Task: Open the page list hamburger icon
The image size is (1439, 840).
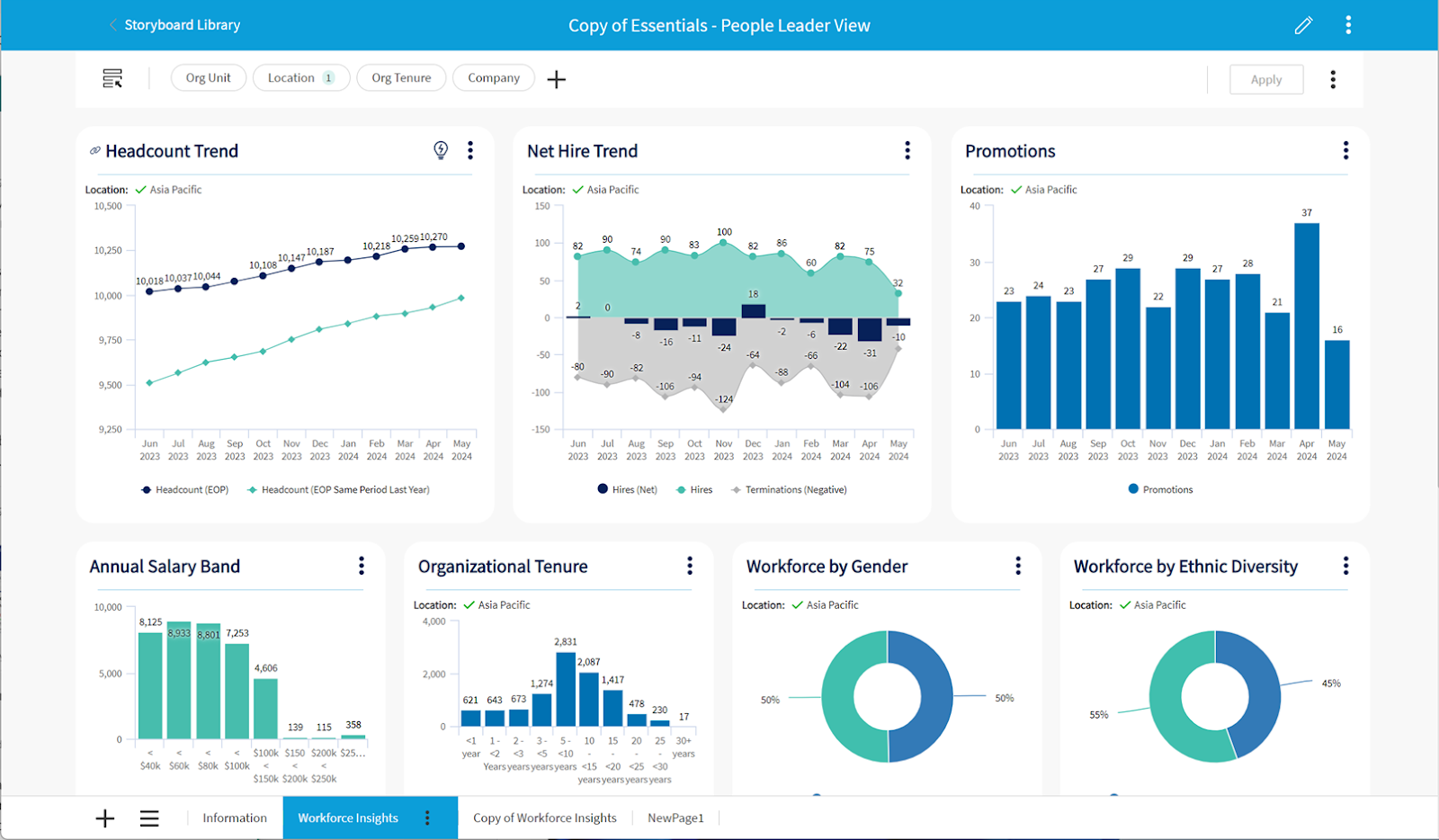Action: pos(149,818)
